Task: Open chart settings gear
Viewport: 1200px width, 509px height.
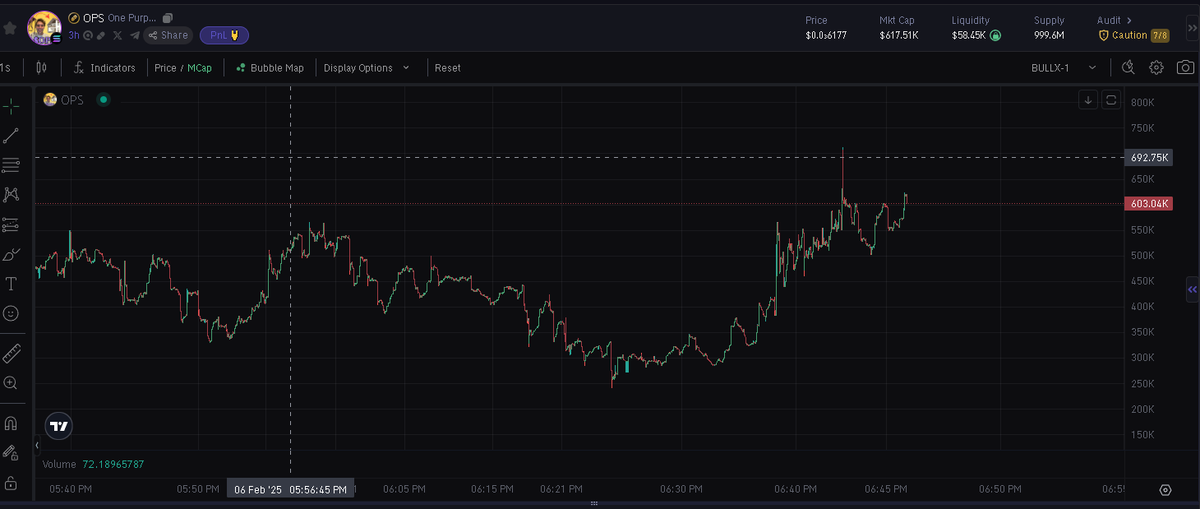Action: coord(1156,68)
